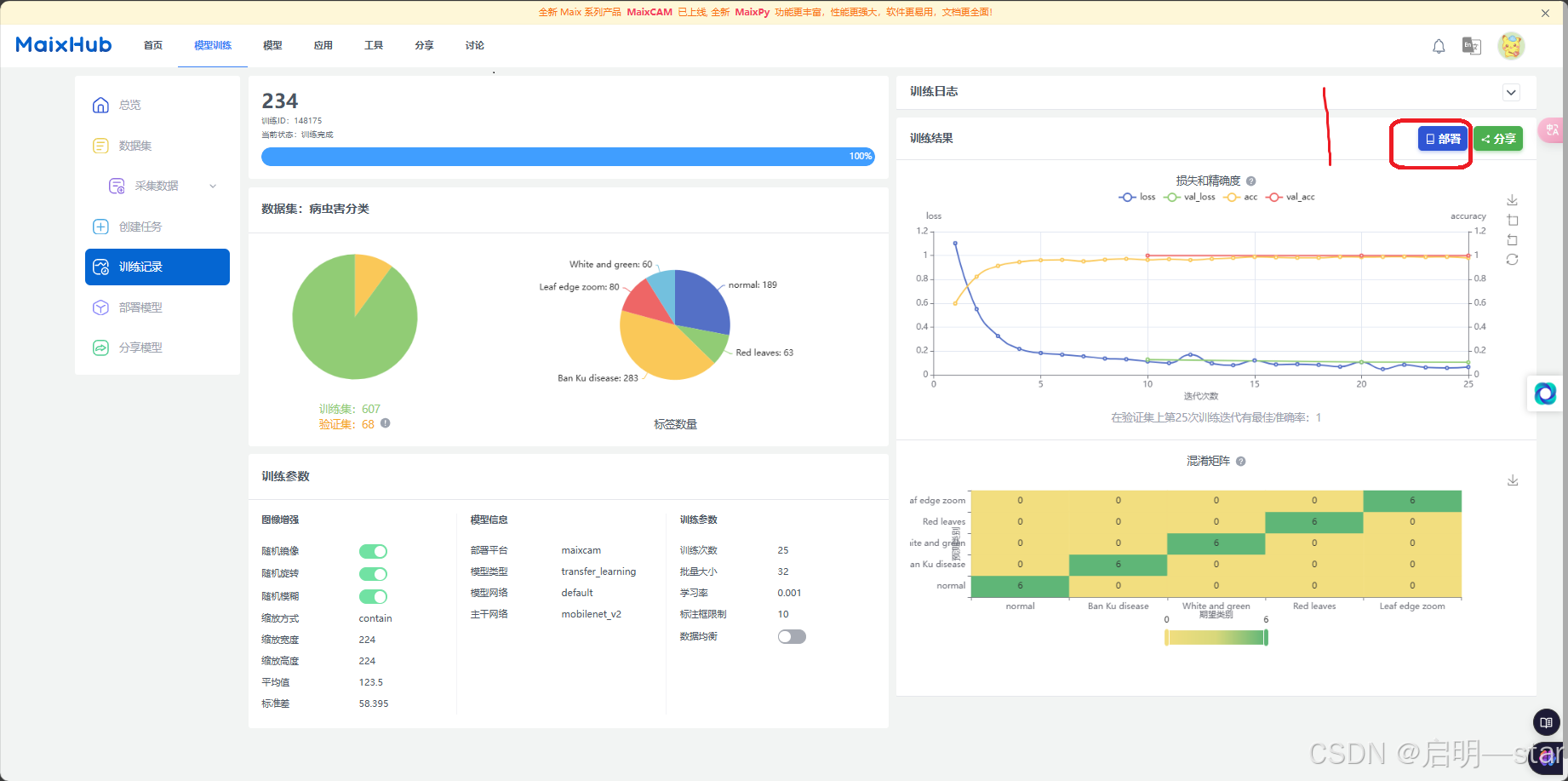Open the user avatar menu
This screenshot has width=1568, height=781.
[x=1511, y=46]
